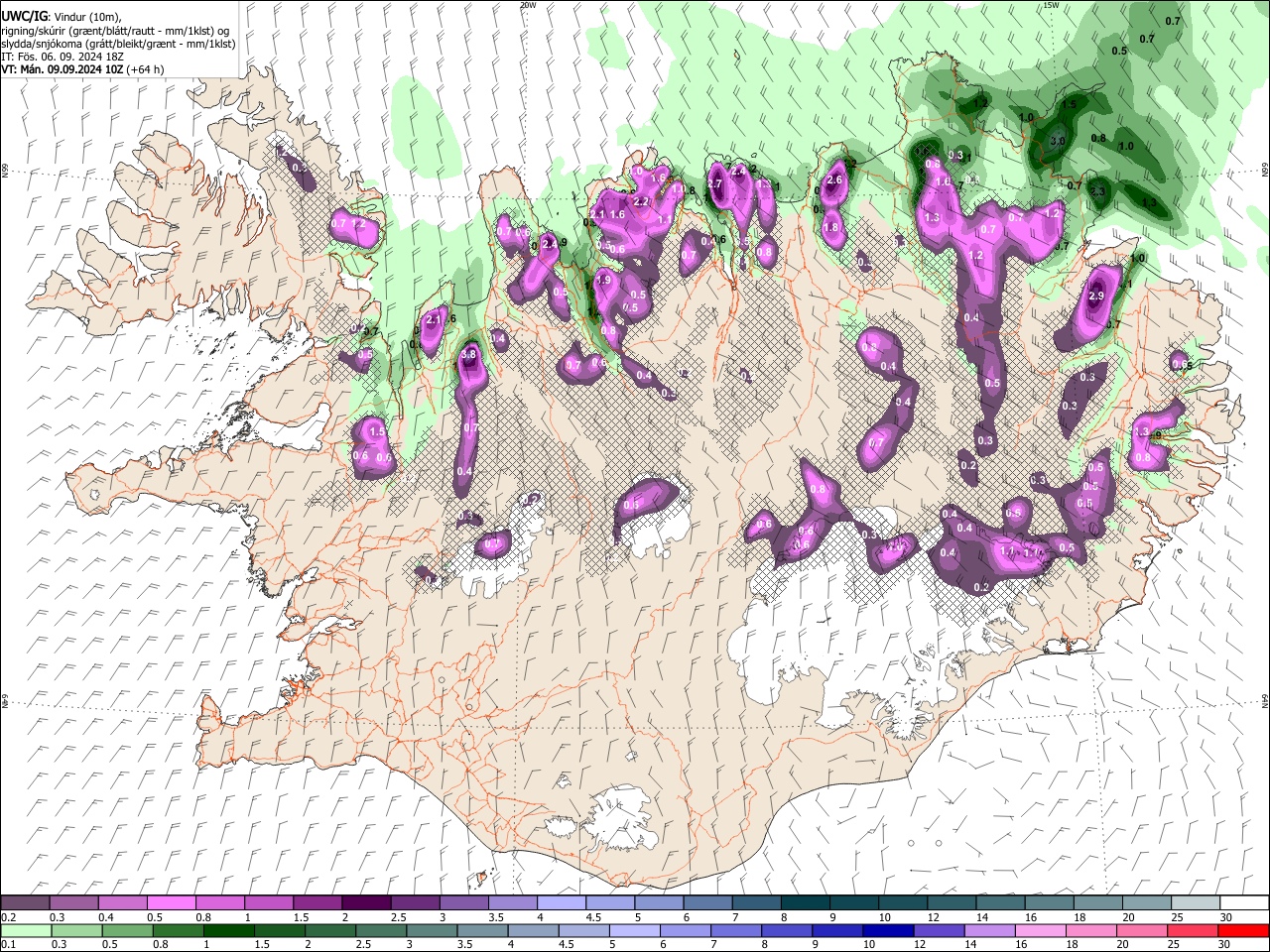Click the 2.6 value on the north coast
Screen dimensions: 1270x952
[834, 179]
